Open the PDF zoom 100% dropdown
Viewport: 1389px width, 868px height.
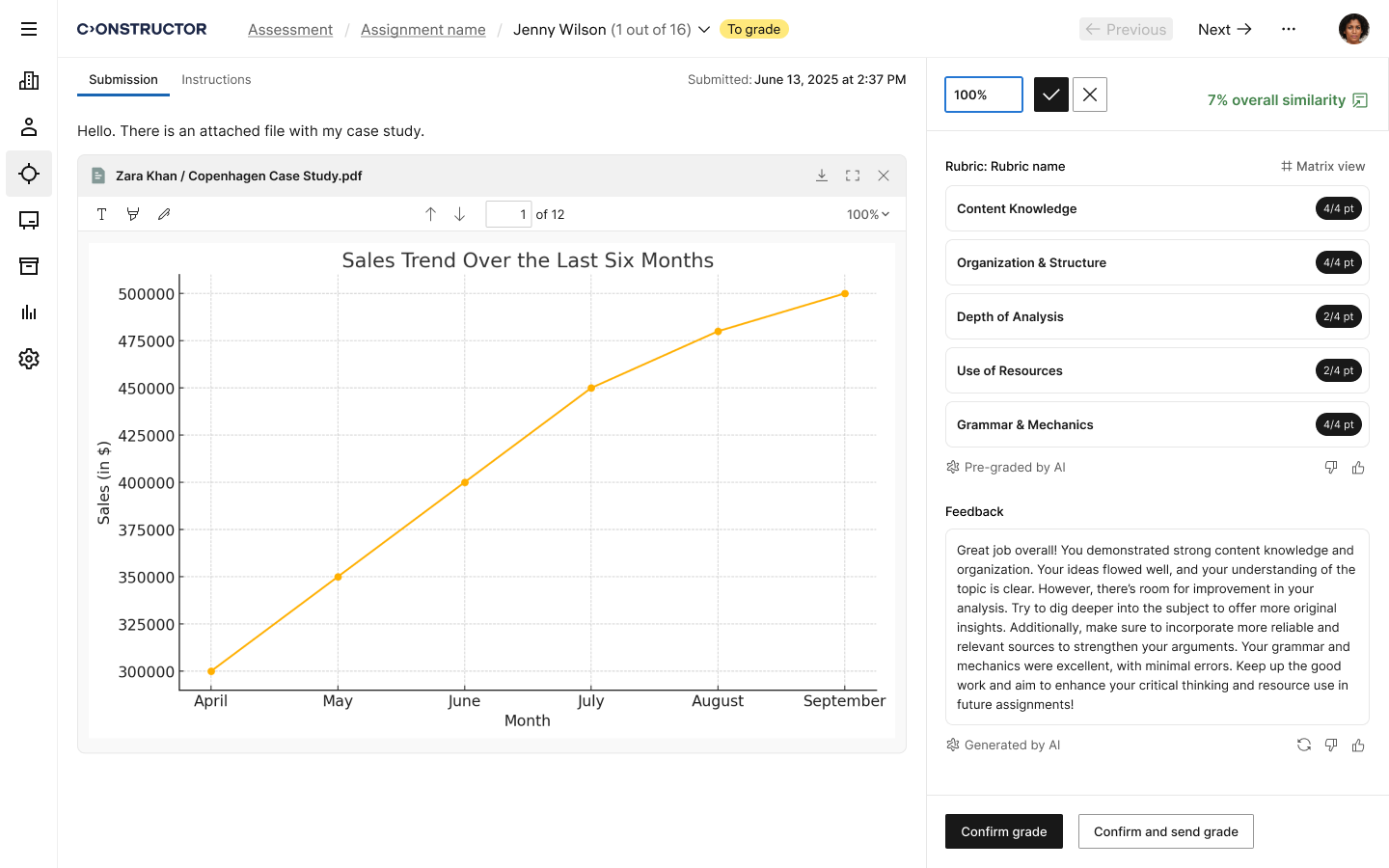867,214
